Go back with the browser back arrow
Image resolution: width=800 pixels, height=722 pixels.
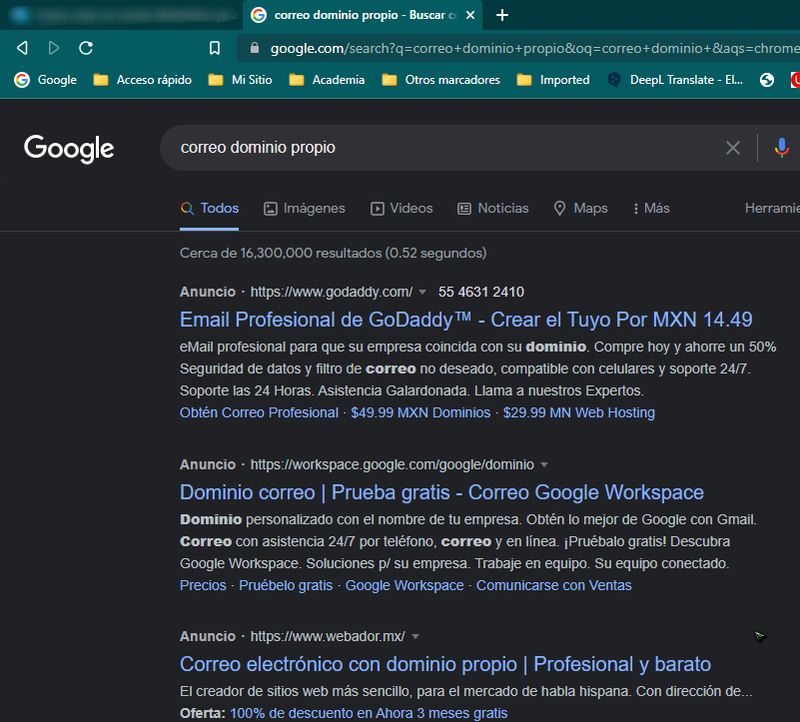coord(22,48)
